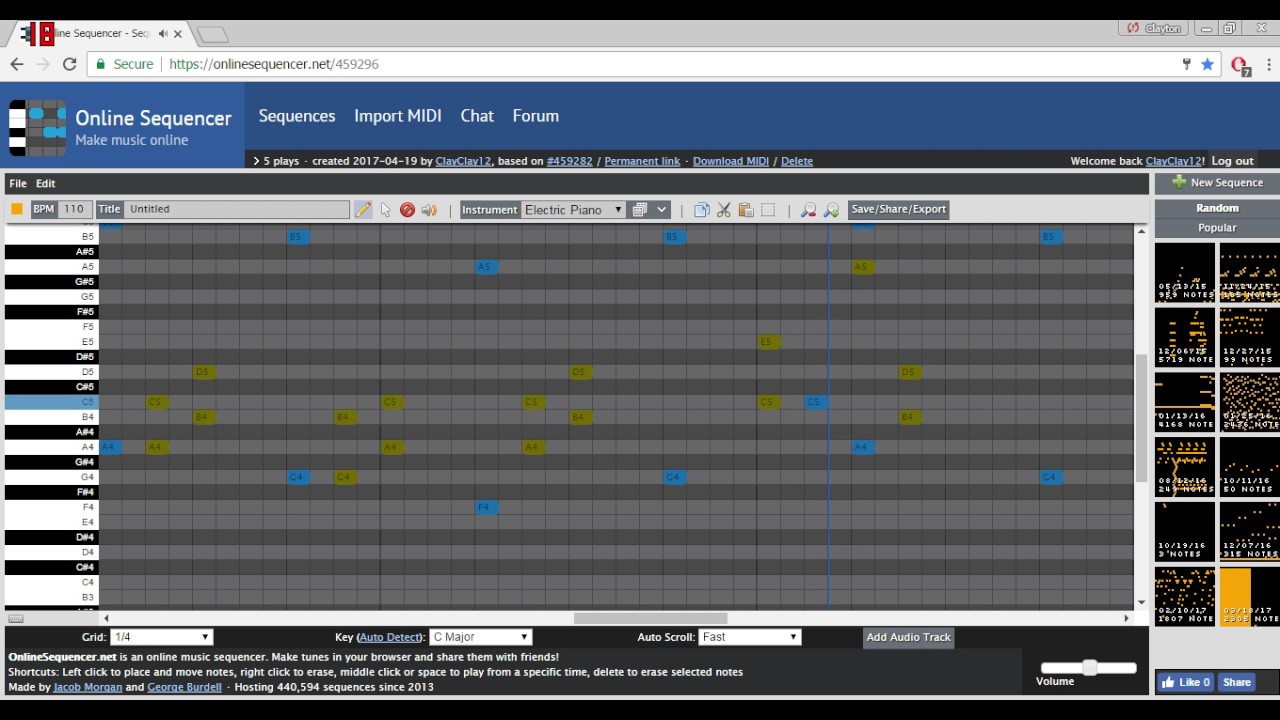The height and width of the screenshot is (720, 1280).
Task: Click the clipboard paste icon
Action: point(746,210)
